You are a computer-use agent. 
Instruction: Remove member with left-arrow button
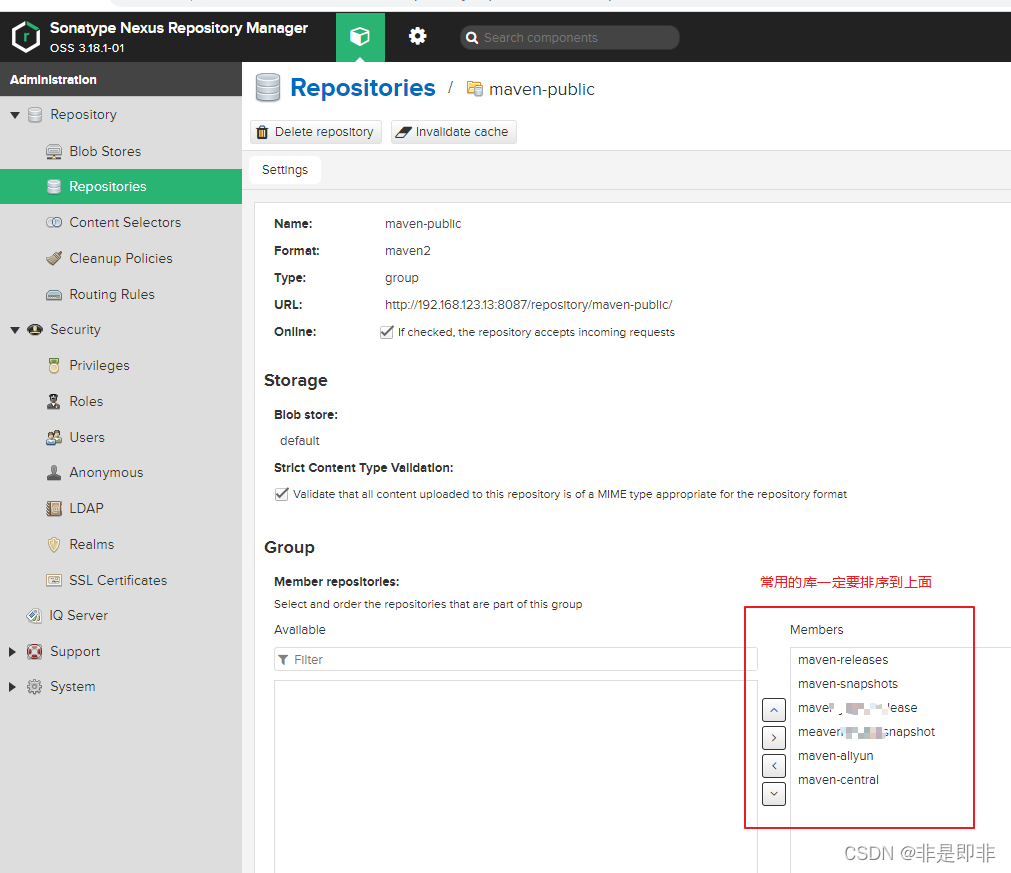click(774, 766)
